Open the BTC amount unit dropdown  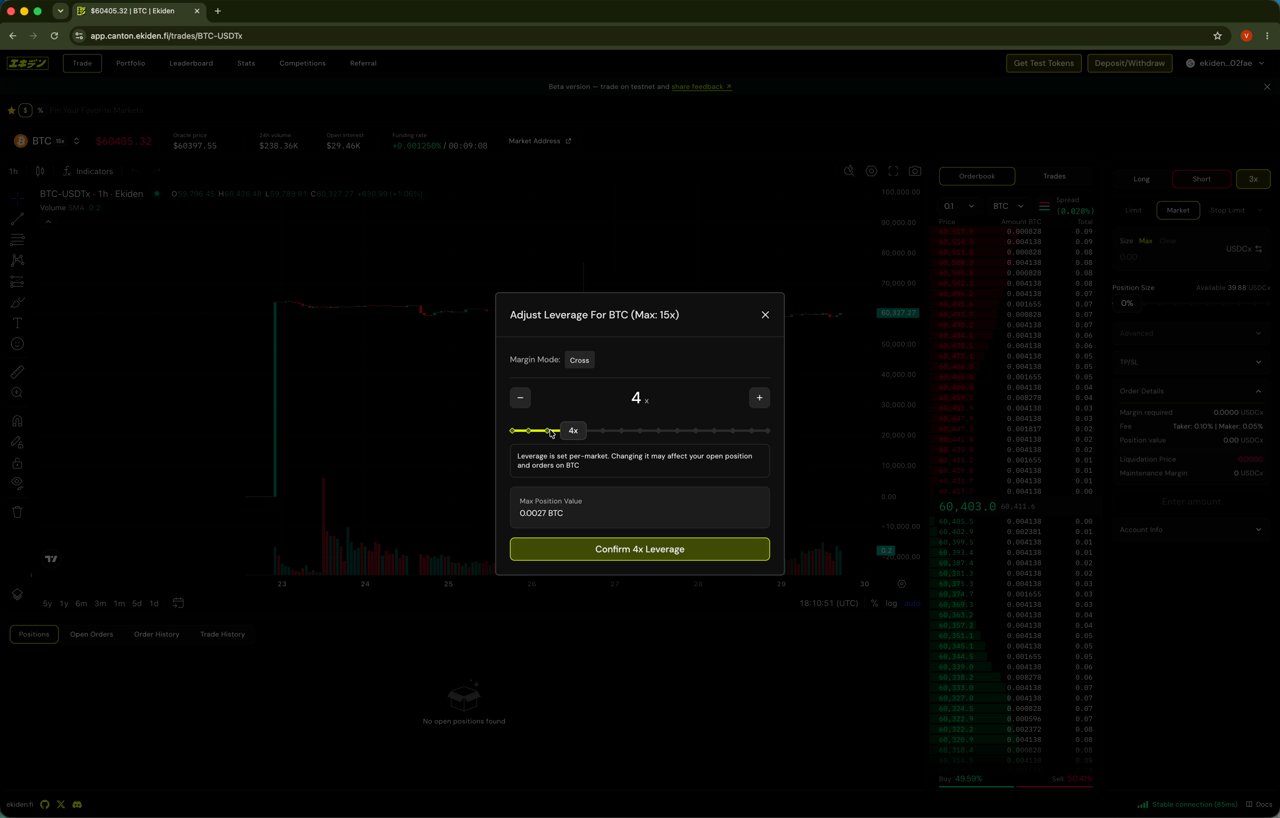[1007, 206]
